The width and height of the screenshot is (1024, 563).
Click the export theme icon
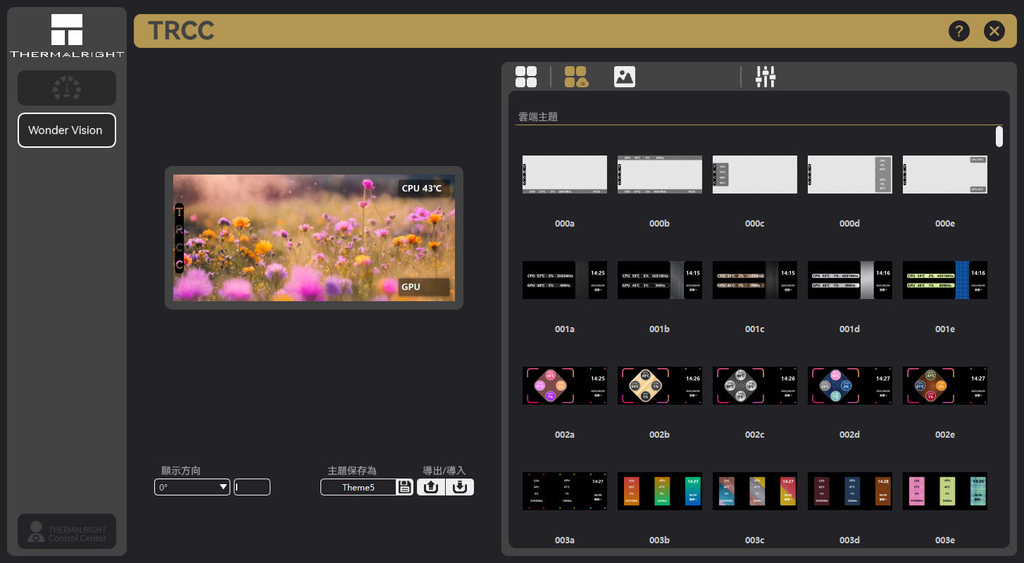[431, 487]
